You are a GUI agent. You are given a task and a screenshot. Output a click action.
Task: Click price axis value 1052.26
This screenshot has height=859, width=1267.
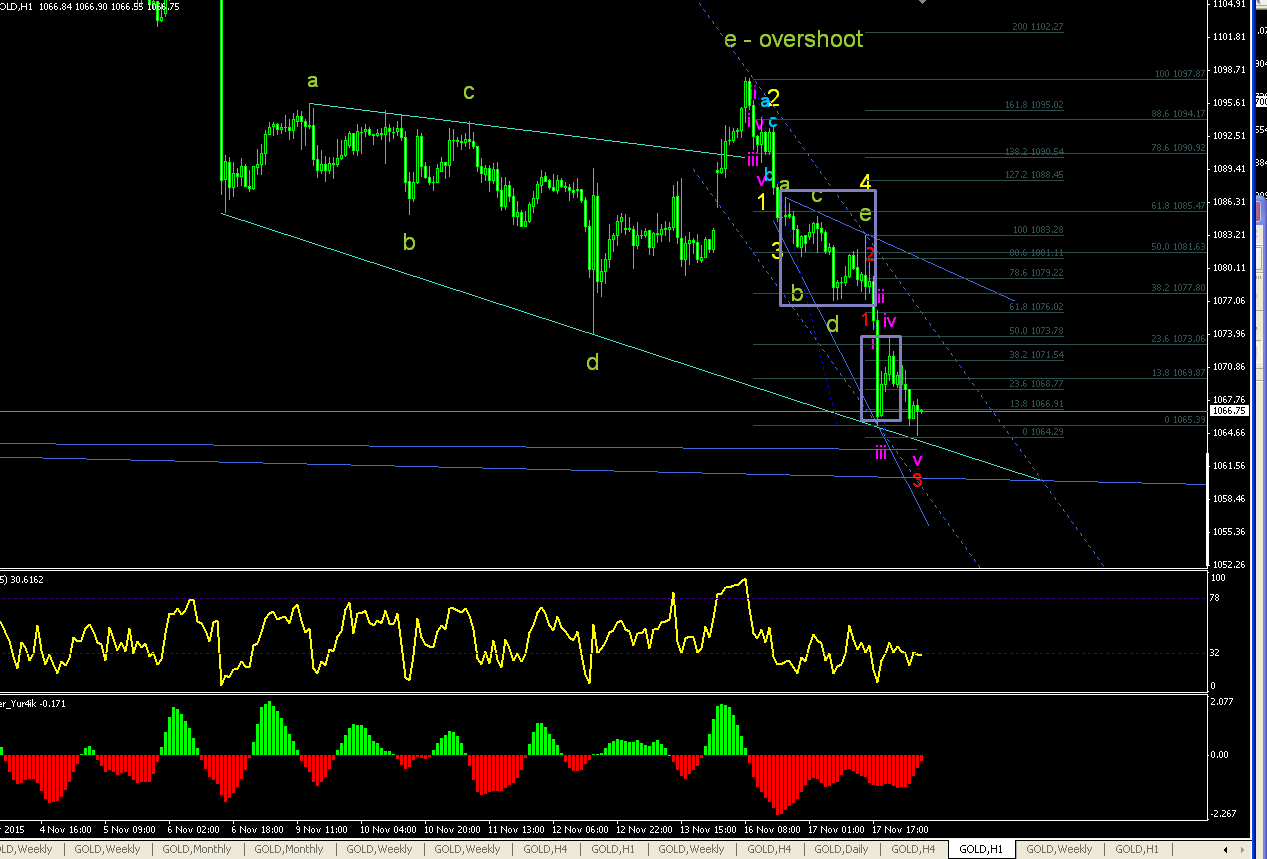(x=1228, y=564)
